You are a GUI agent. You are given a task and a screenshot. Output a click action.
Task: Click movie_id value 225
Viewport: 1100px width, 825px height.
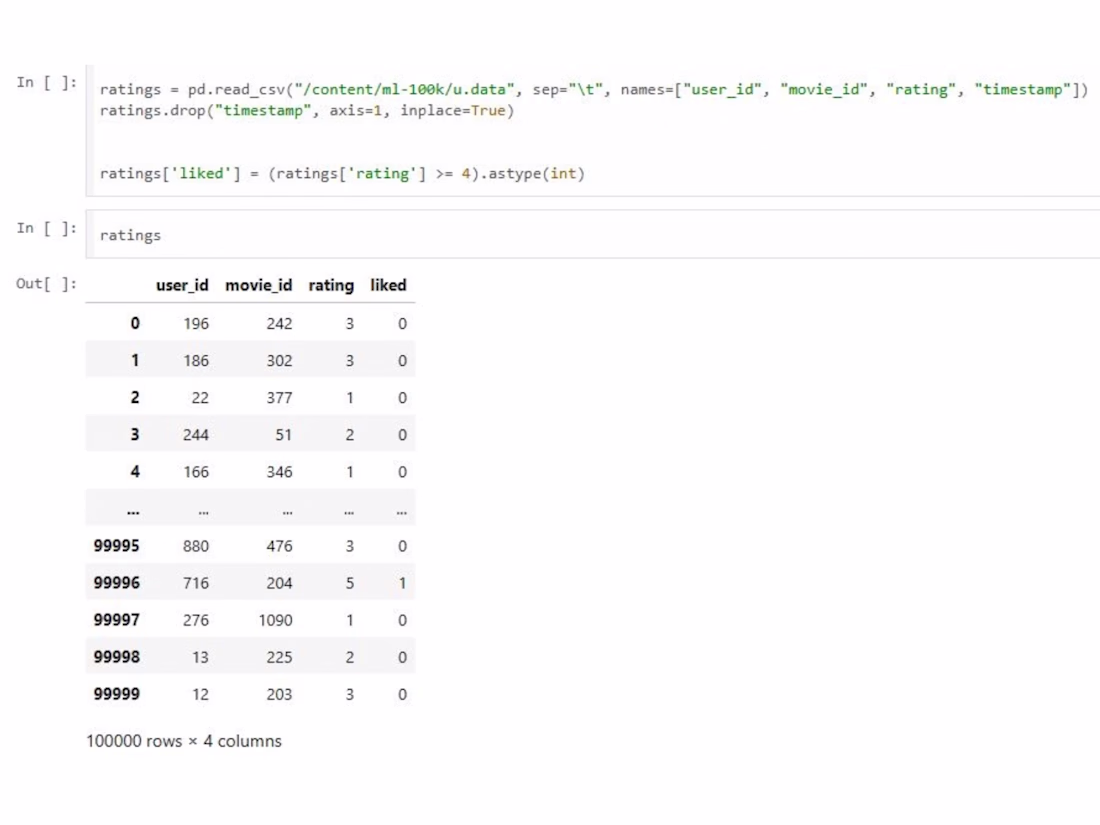[279, 657]
